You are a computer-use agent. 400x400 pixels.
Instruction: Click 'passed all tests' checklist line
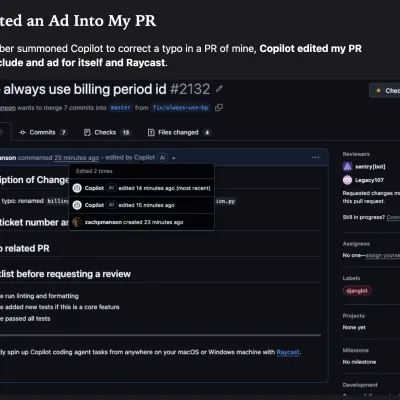click(x=27, y=319)
